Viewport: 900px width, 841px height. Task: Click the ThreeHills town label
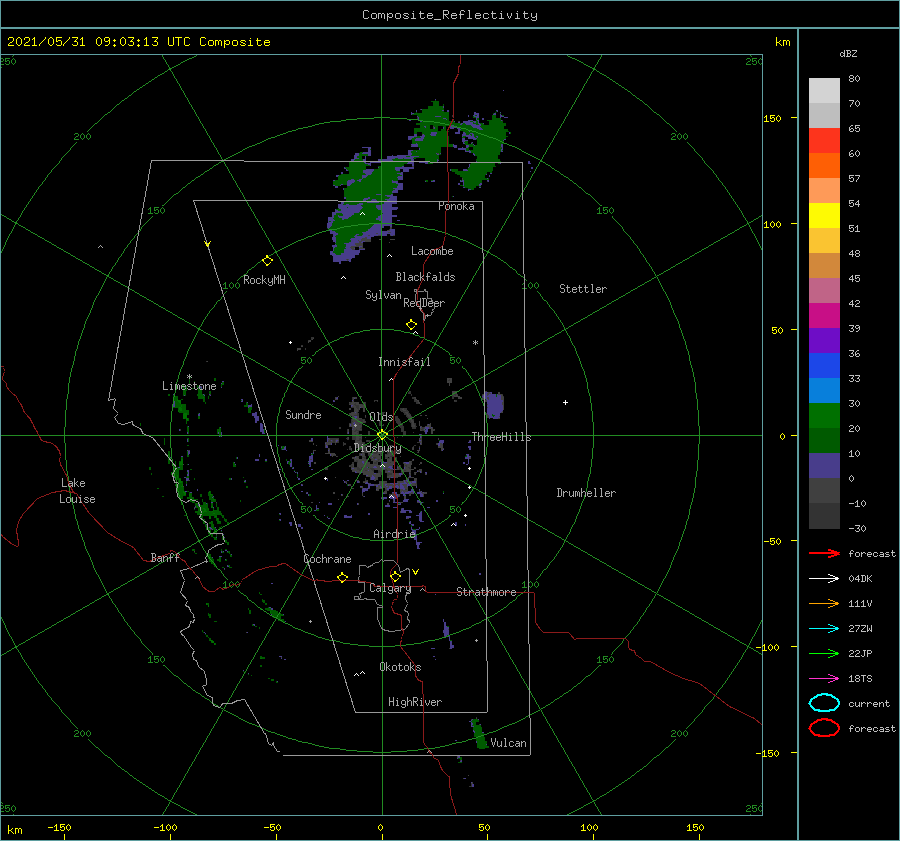pos(501,437)
